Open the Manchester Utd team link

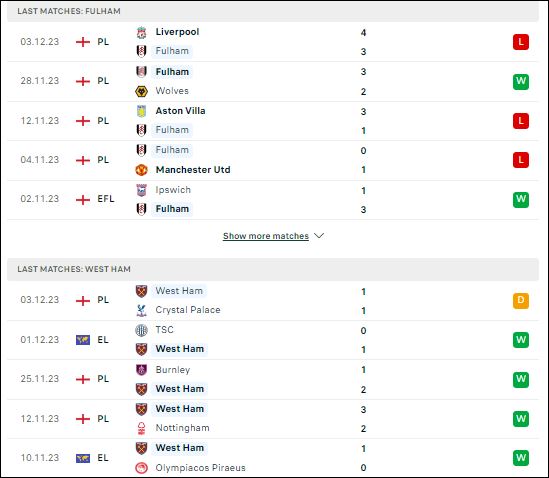[x=193, y=170]
